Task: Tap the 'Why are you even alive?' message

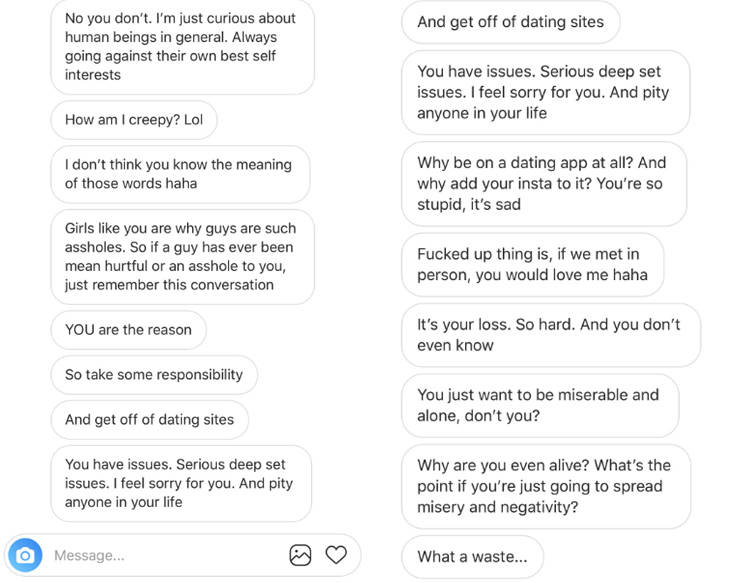Action: (546, 486)
